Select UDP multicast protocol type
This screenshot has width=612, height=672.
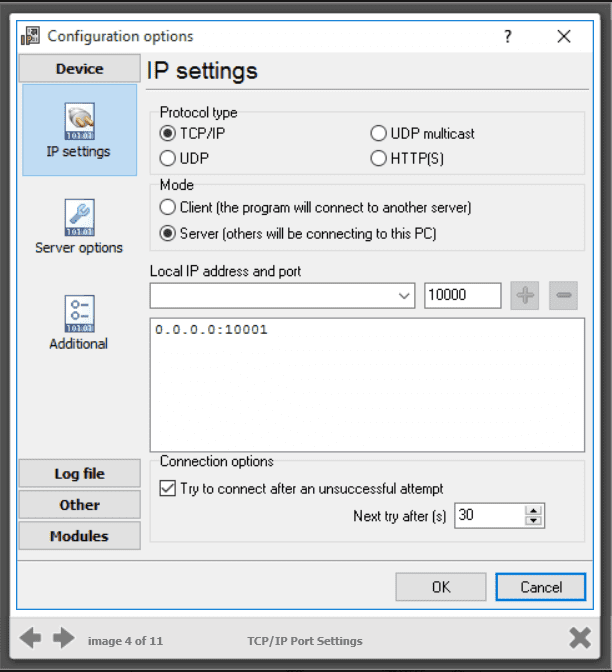point(378,133)
